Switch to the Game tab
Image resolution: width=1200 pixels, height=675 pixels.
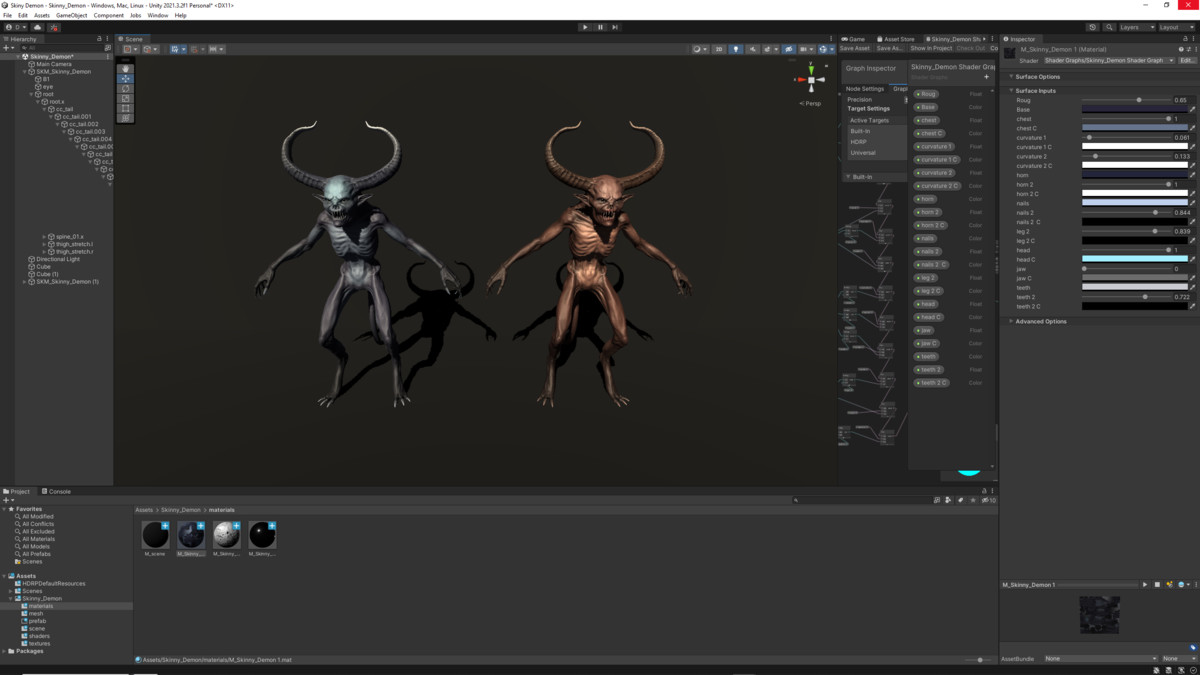(x=854, y=39)
